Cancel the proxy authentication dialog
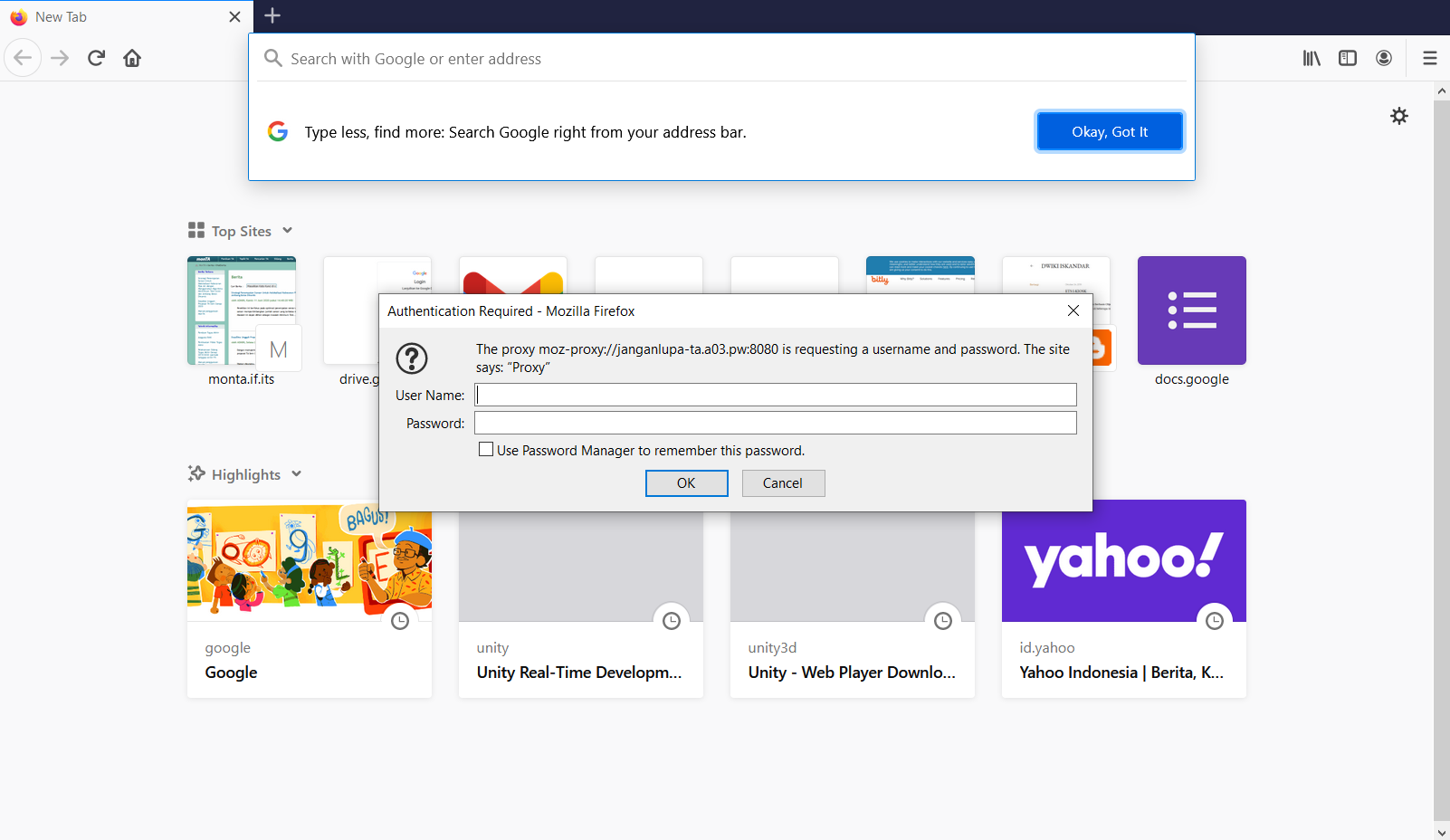 (x=783, y=483)
